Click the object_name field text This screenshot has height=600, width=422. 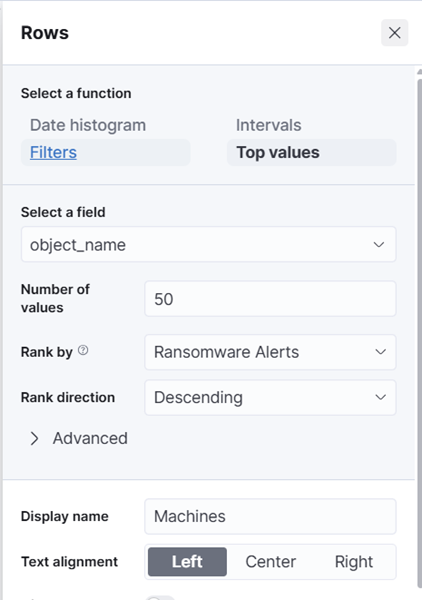click(x=78, y=245)
